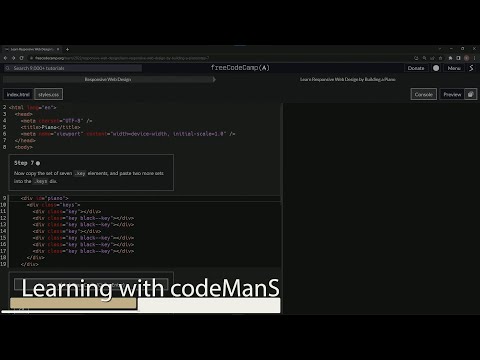480x360 pixels.
Task: Click the div id piano code line
Action: [44, 198]
